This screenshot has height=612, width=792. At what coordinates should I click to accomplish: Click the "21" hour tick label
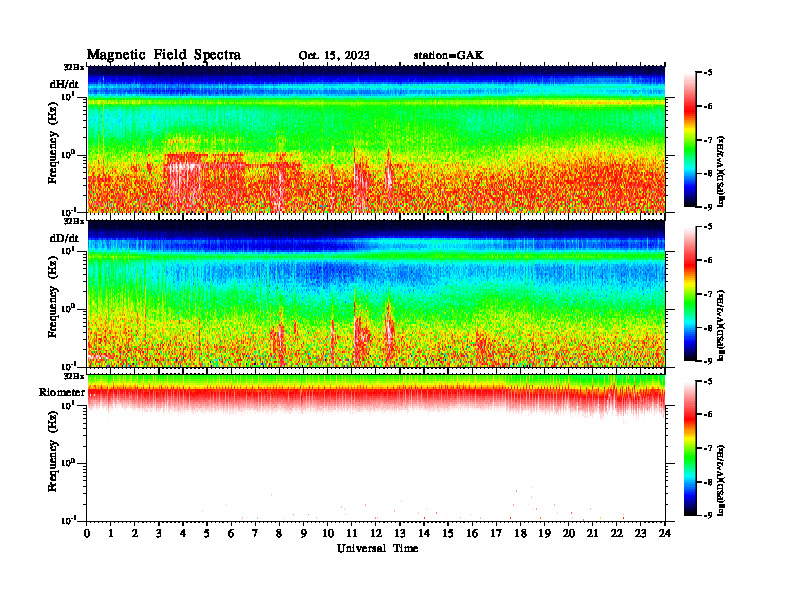[592, 534]
